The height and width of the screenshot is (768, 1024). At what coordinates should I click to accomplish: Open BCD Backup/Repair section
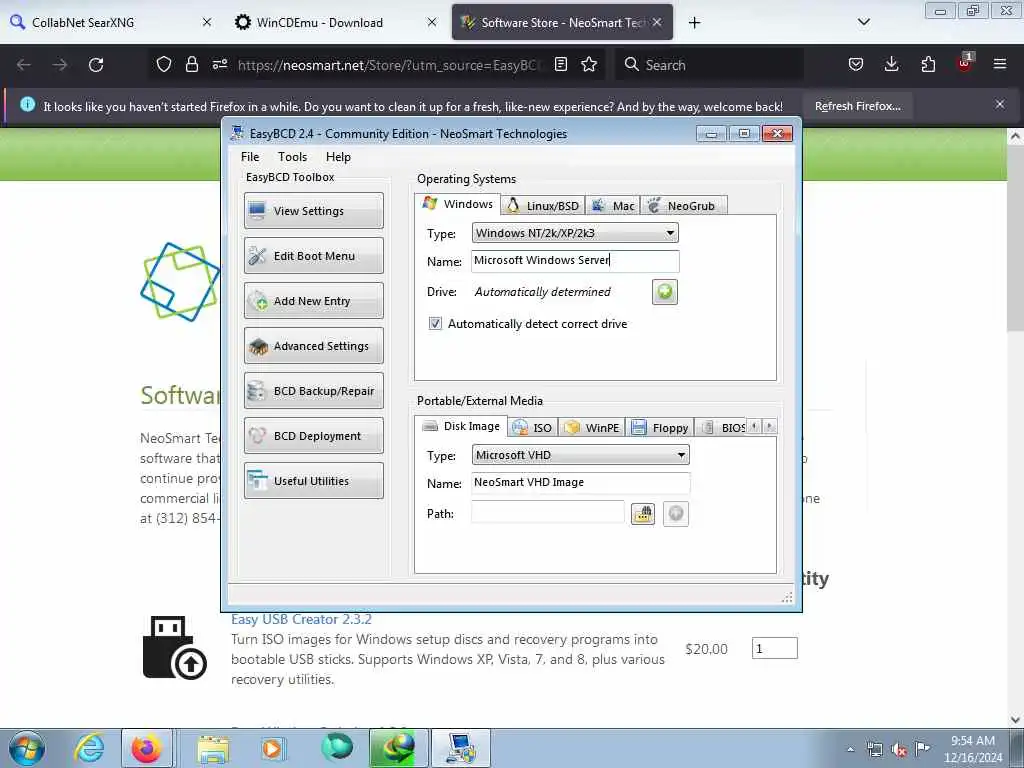313,391
